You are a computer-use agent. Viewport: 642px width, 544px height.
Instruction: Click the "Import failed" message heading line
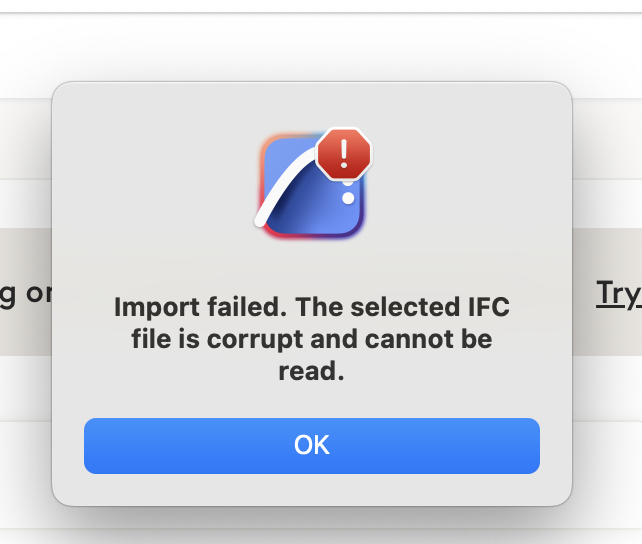tap(312, 306)
